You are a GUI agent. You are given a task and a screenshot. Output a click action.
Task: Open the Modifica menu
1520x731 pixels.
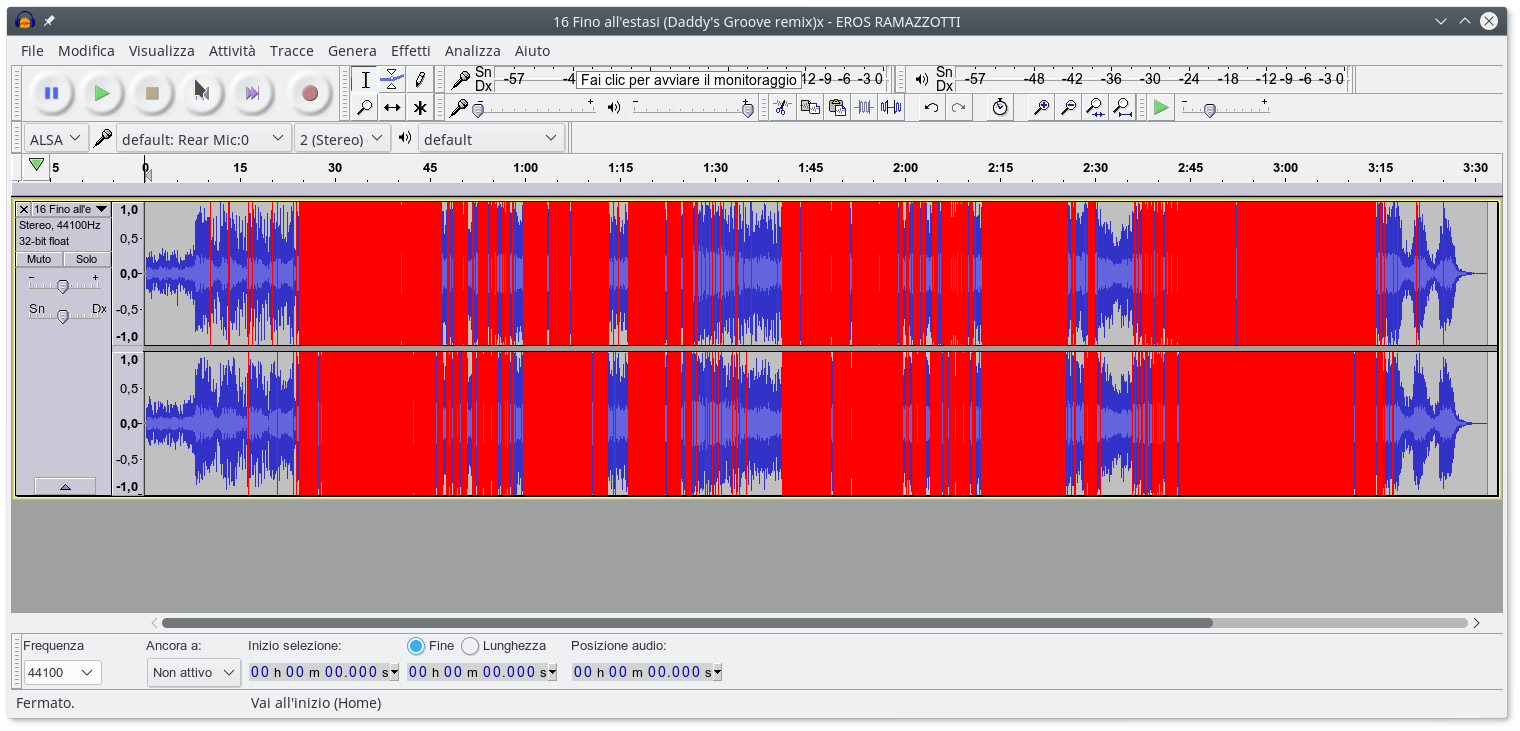[x=86, y=51]
